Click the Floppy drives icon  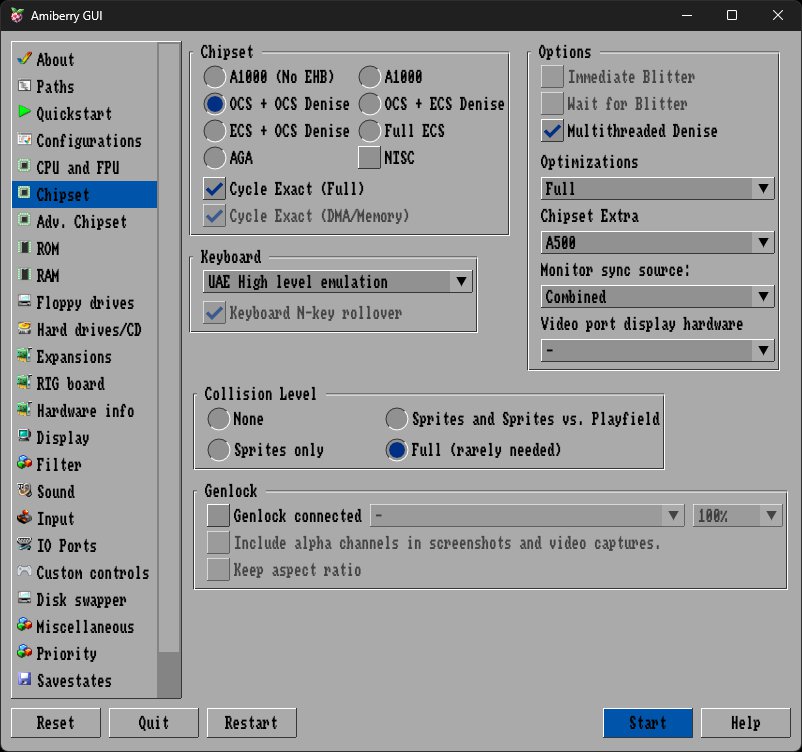[x=24, y=301]
